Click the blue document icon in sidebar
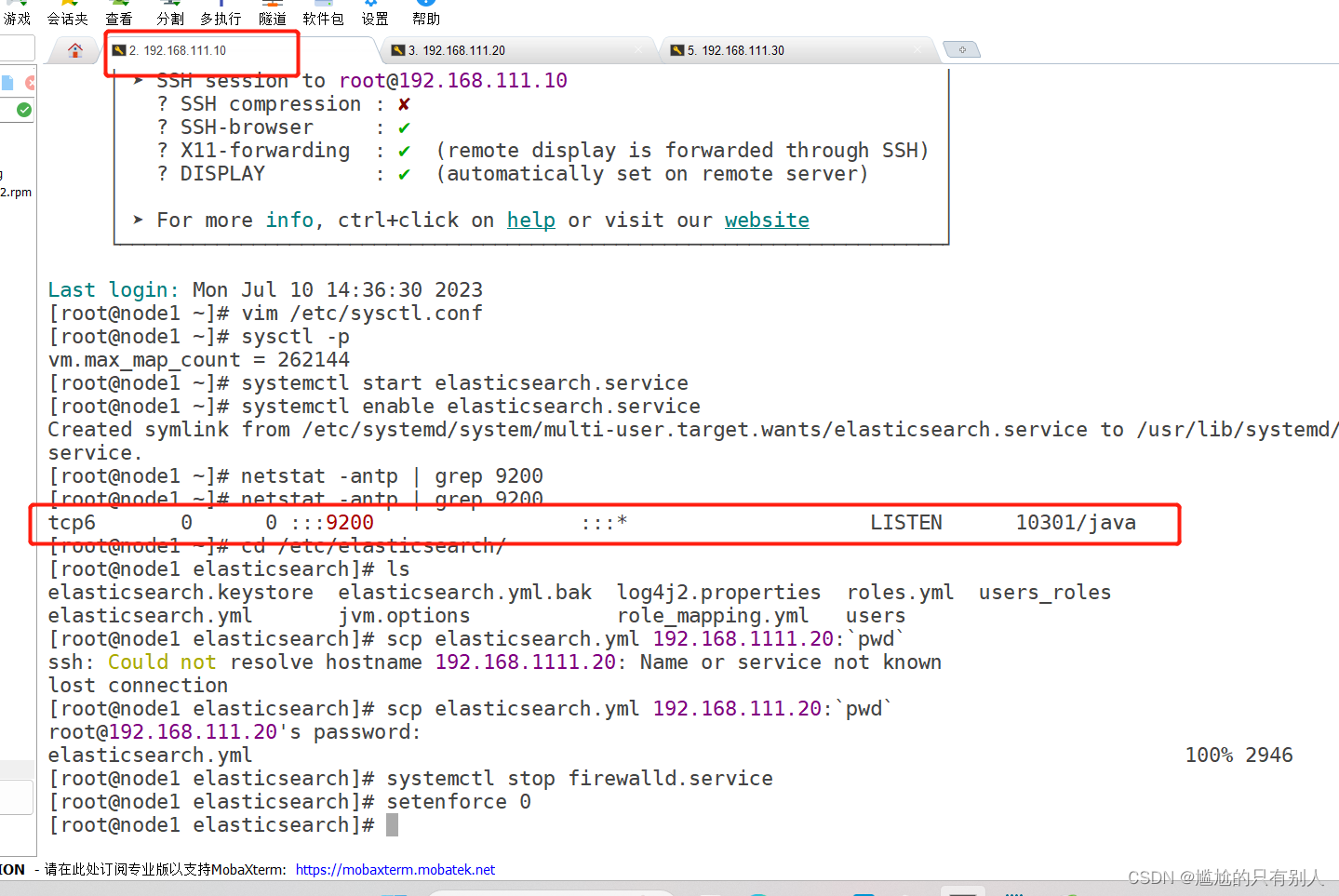This screenshot has height=896, width=1339. coord(7,83)
